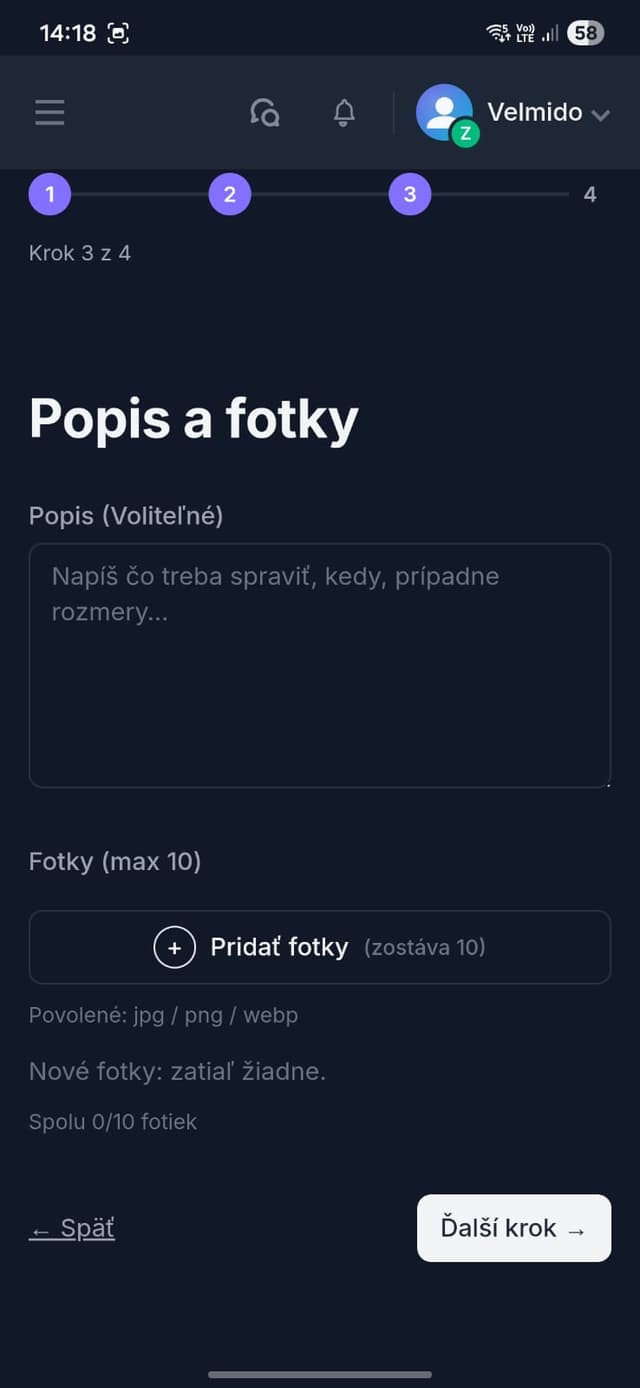Screen dimensions: 640x1388
Task: Click the plus icon inside Pridať fotky
Action: [x=174, y=946]
